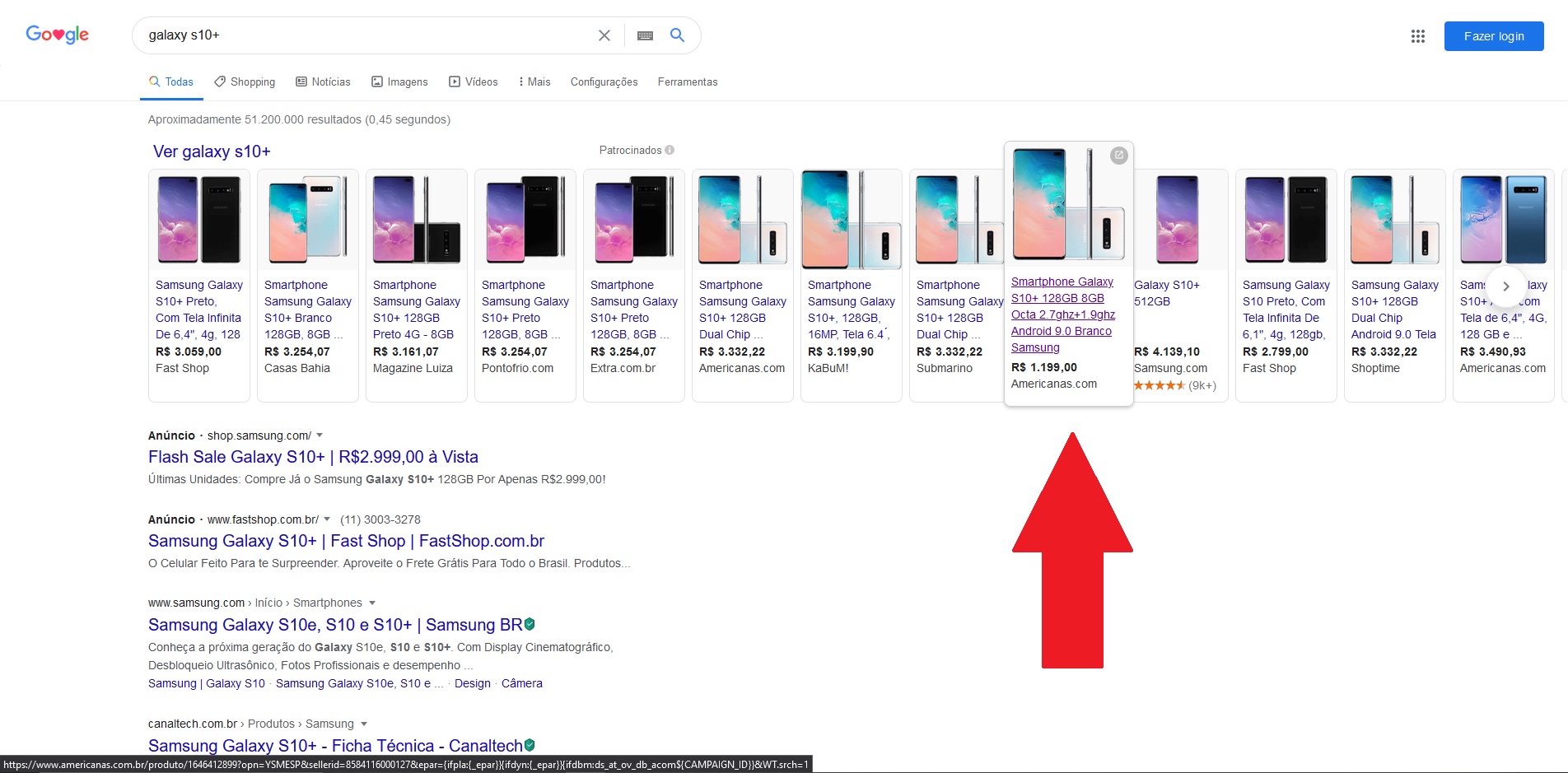Advance the shopping carousel with right arrow
Image resolution: width=1568 pixels, height=773 pixels.
tap(1506, 286)
